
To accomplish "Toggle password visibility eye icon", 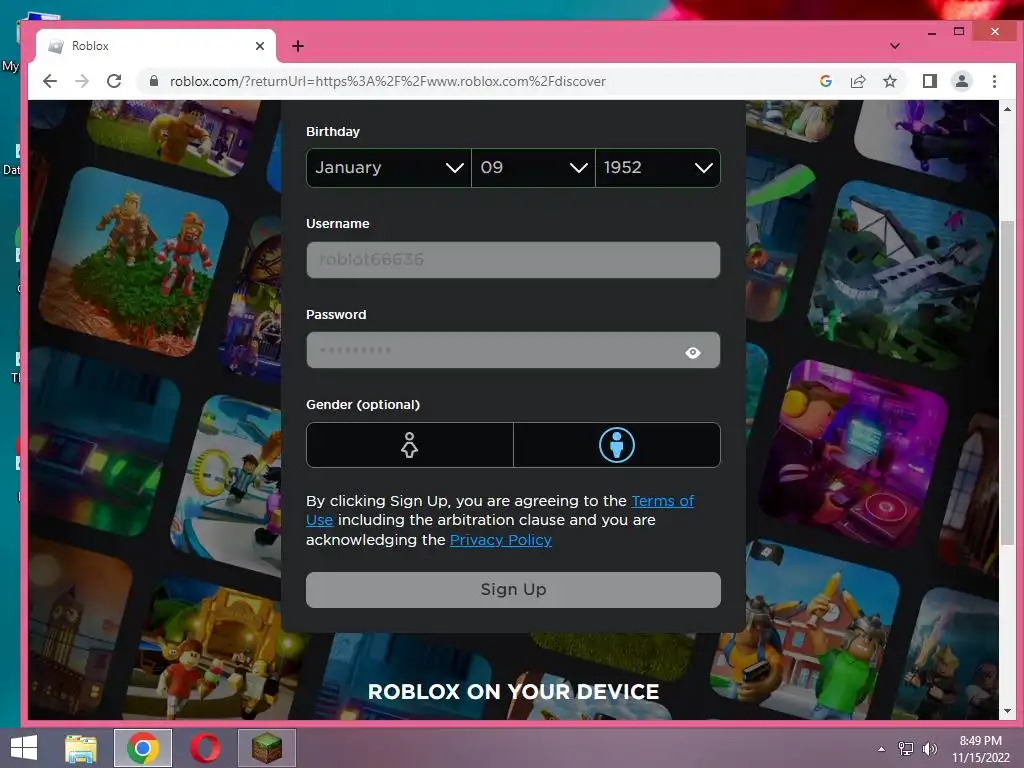I will (693, 353).
